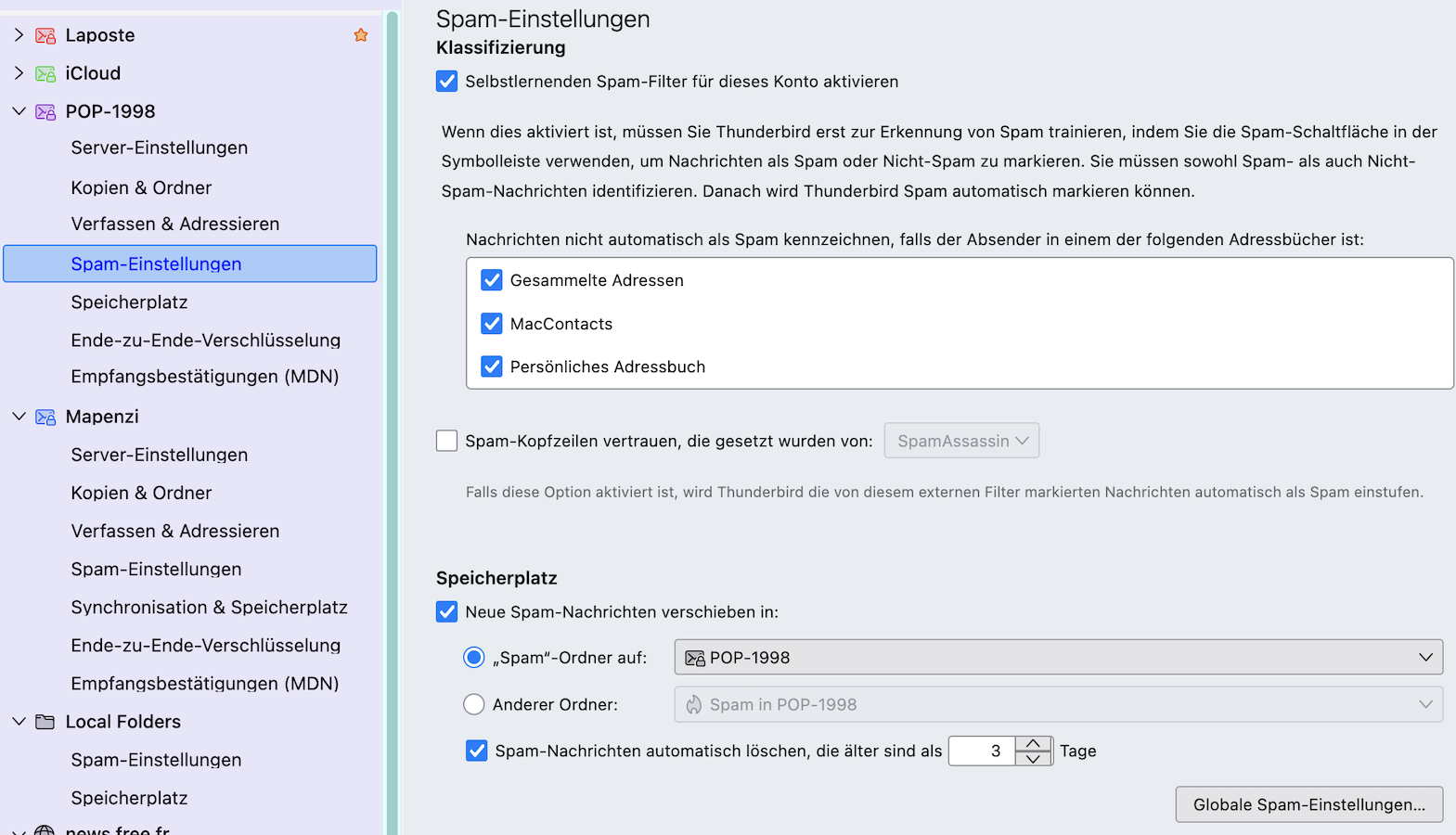Select the Mapenzi account name

(x=102, y=417)
